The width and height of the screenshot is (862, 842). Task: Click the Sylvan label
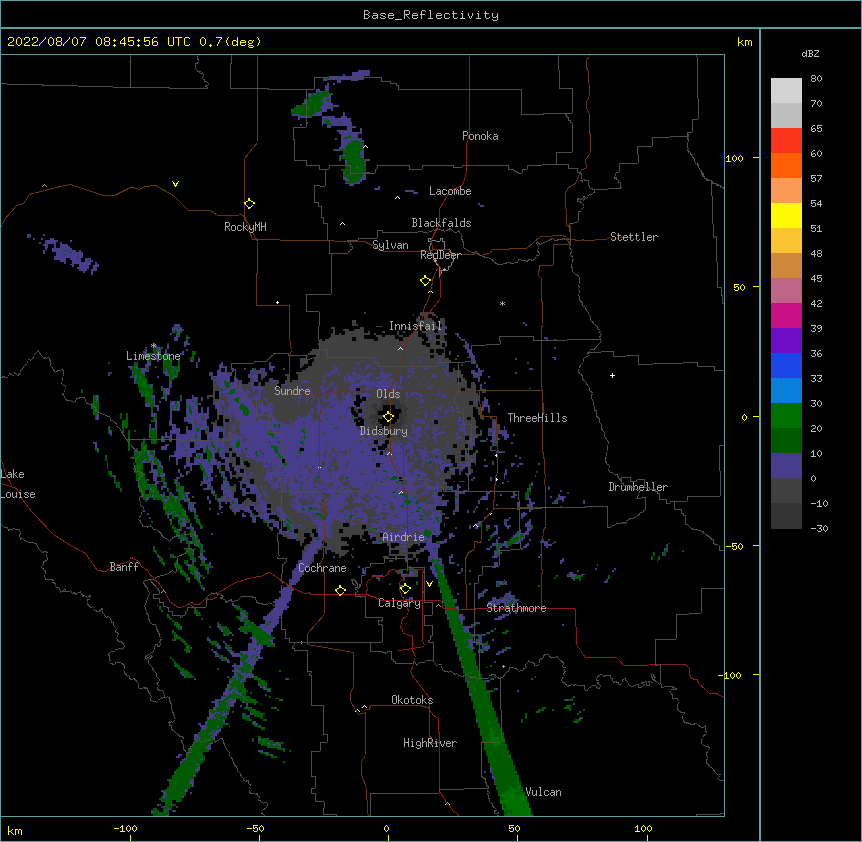click(x=390, y=245)
